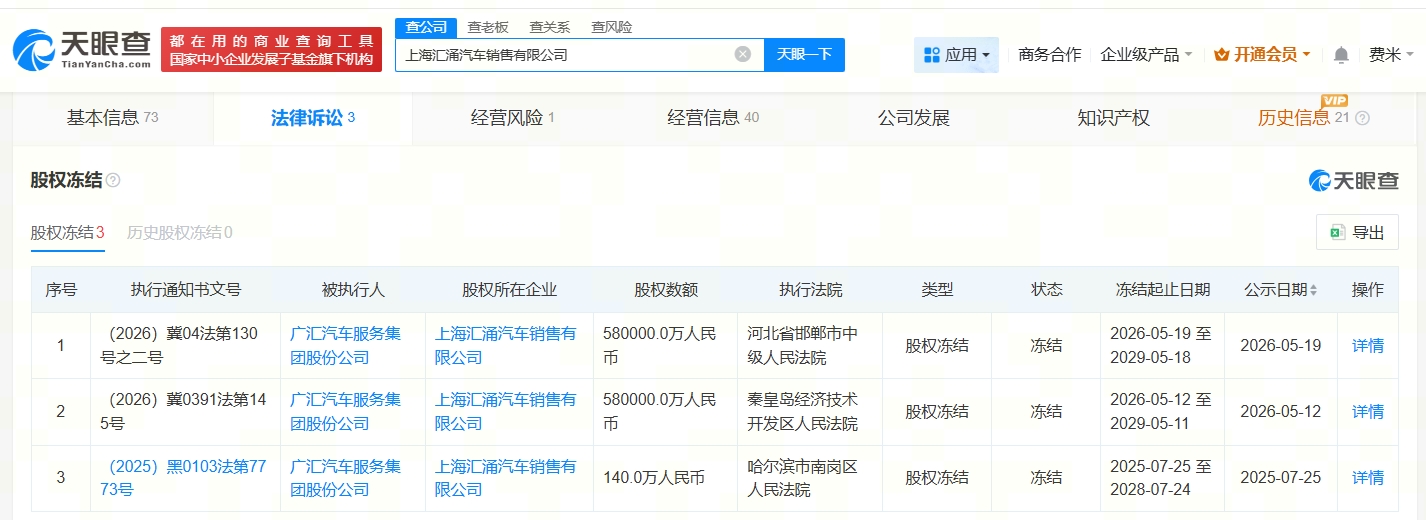Open the 公司发展 tab
Screen dimensions: 1426x520
(913, 118)
